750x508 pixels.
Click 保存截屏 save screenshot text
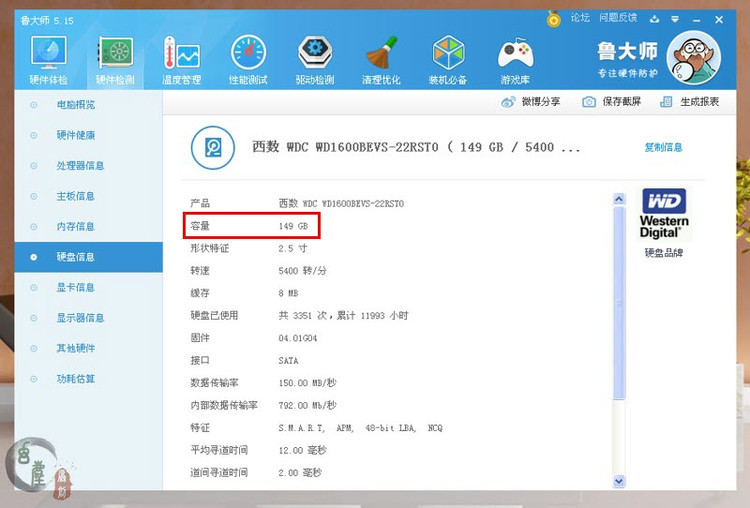[x=621, y=101]
